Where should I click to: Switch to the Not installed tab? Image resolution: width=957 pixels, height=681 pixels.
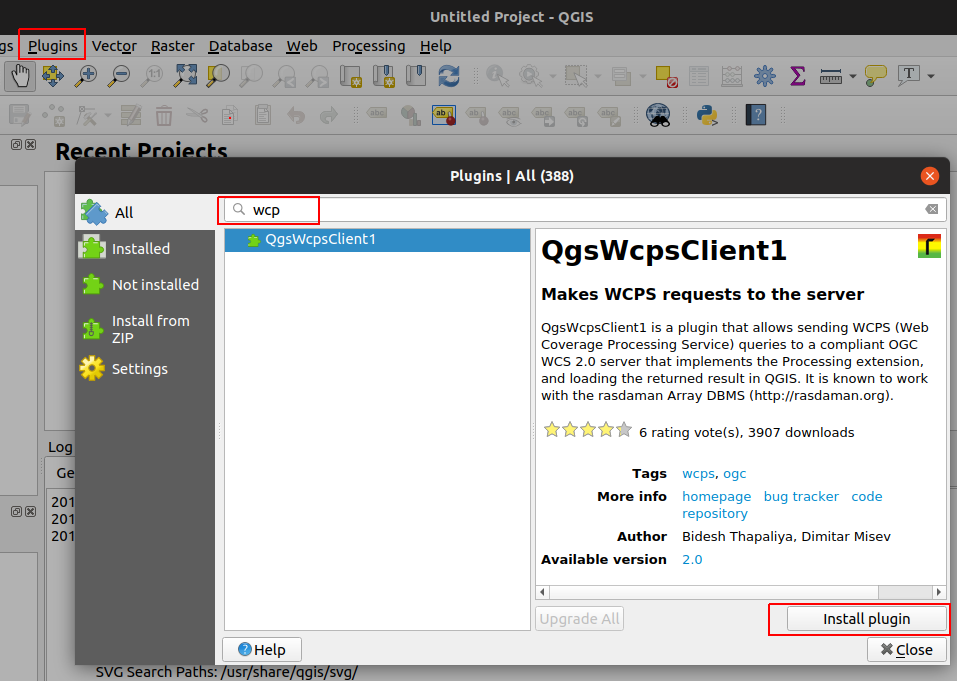click(x=145, y=284)
